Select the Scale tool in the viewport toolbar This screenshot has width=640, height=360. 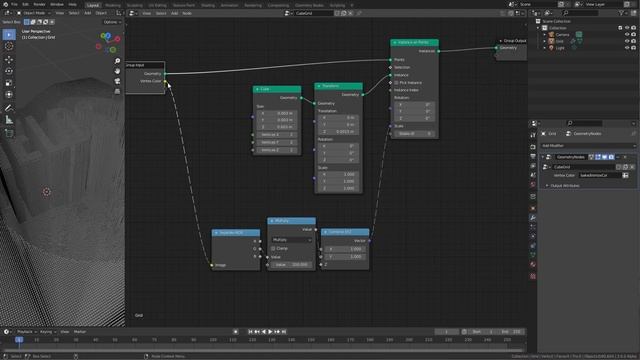9,83
